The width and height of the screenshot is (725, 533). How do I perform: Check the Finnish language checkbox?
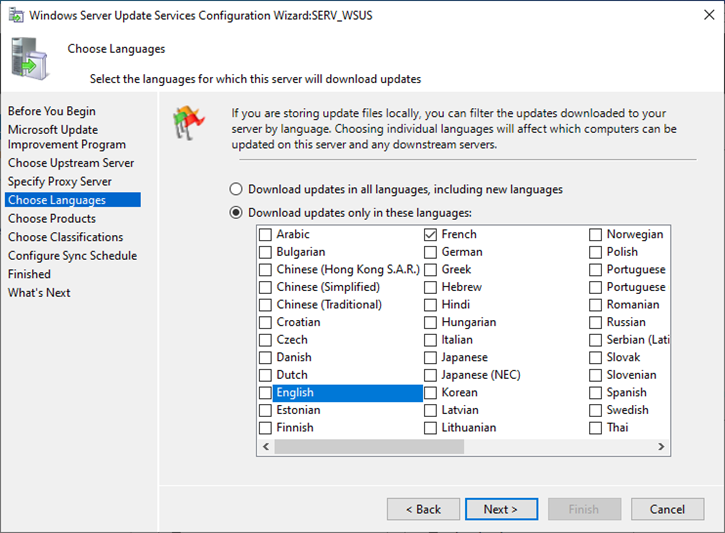[265, 428]
